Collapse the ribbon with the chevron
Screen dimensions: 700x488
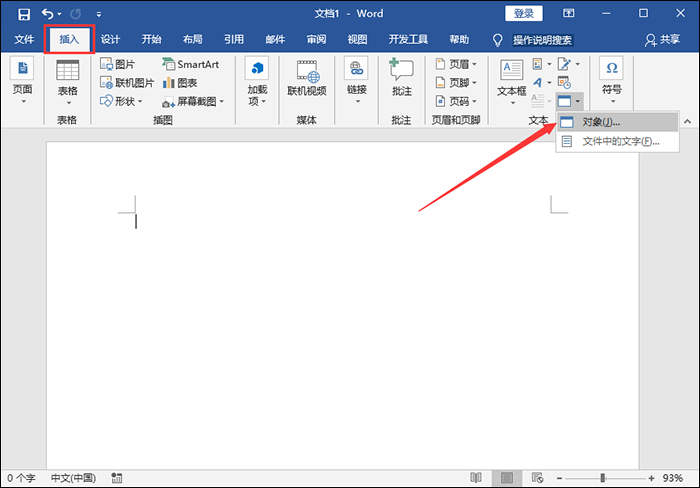tap(688, 121)
